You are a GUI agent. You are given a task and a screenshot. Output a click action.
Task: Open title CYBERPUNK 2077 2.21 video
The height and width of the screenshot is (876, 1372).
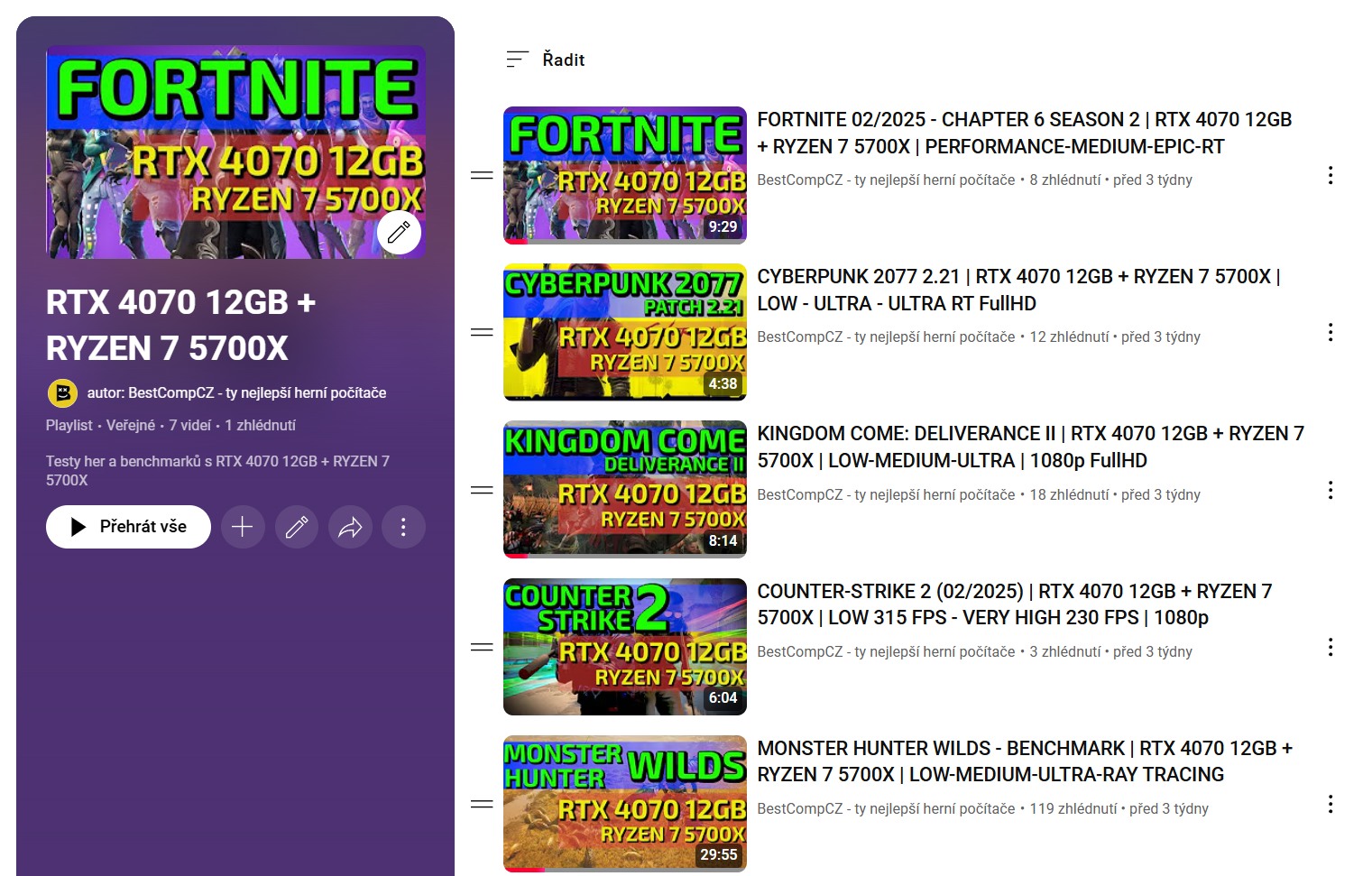click(1019, 290)
